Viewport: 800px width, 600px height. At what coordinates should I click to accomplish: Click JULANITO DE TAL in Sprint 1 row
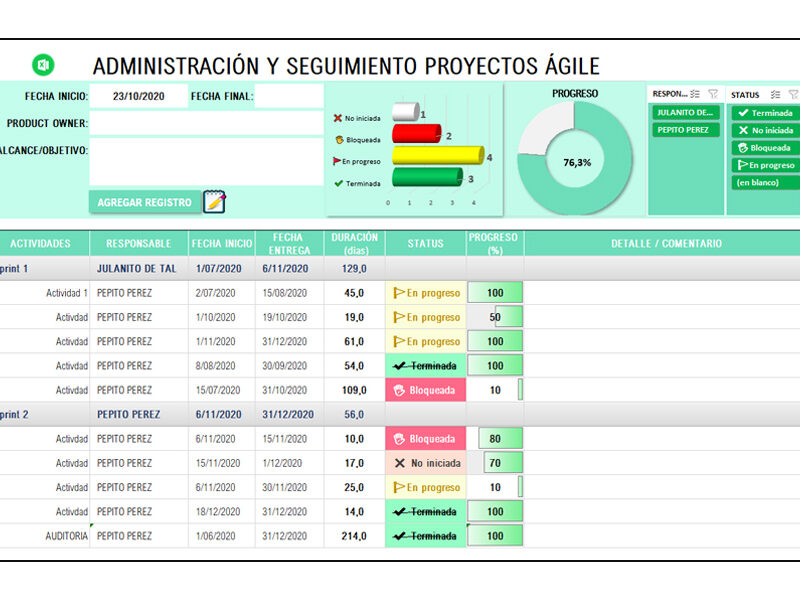(137, 268)
